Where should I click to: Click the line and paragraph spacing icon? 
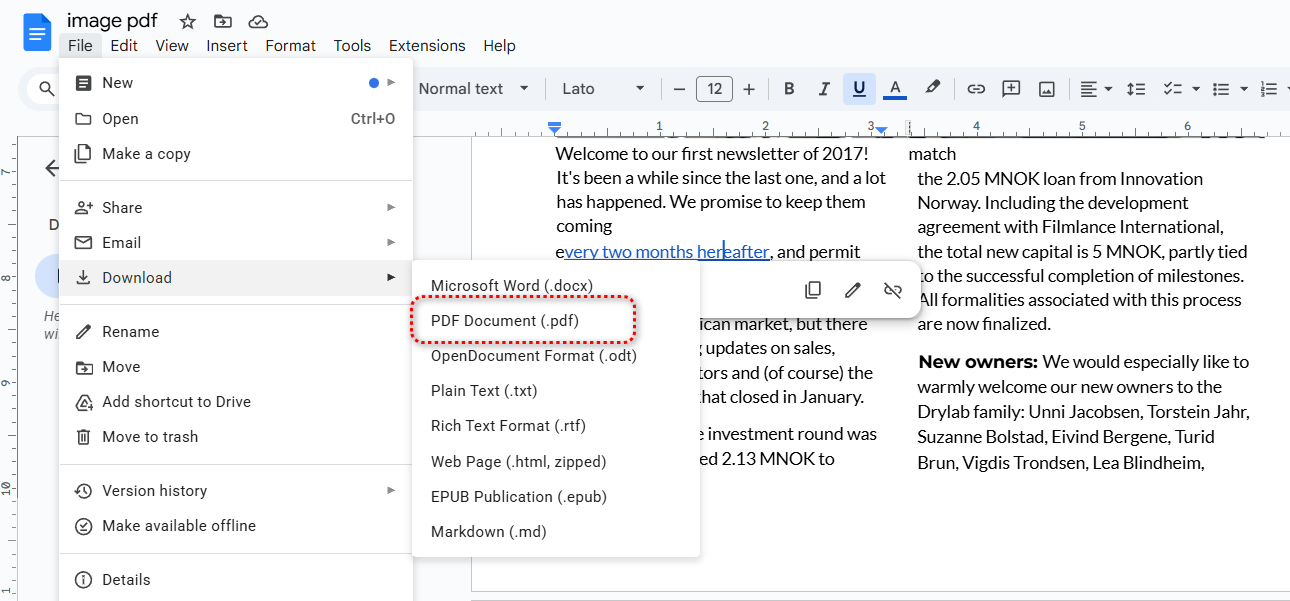[x=1136, y=89]
